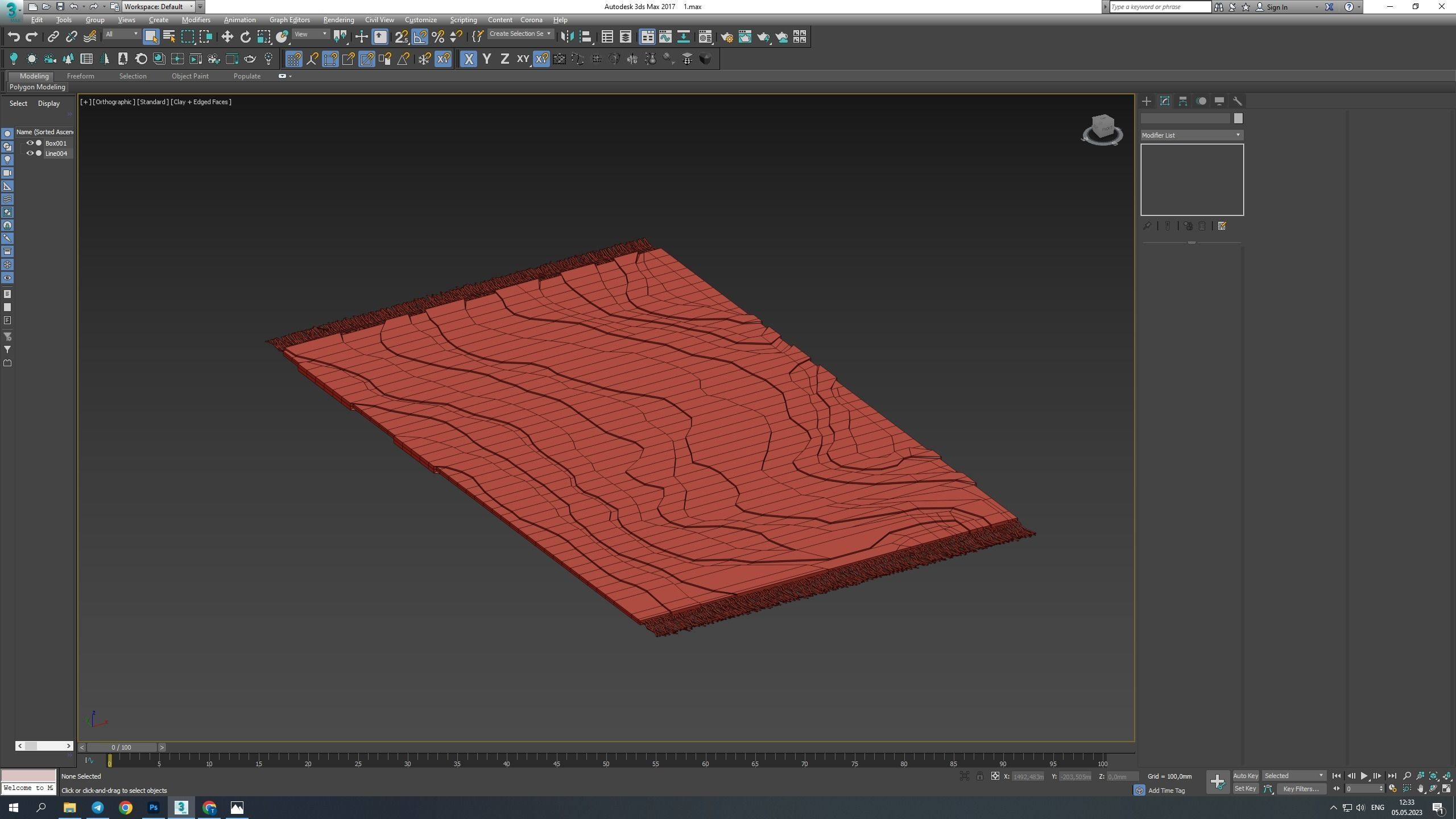Click the Mirror tool icon
Viewport: 1456px width, 819px height.
pyautogui.click(x=567, y=37)
